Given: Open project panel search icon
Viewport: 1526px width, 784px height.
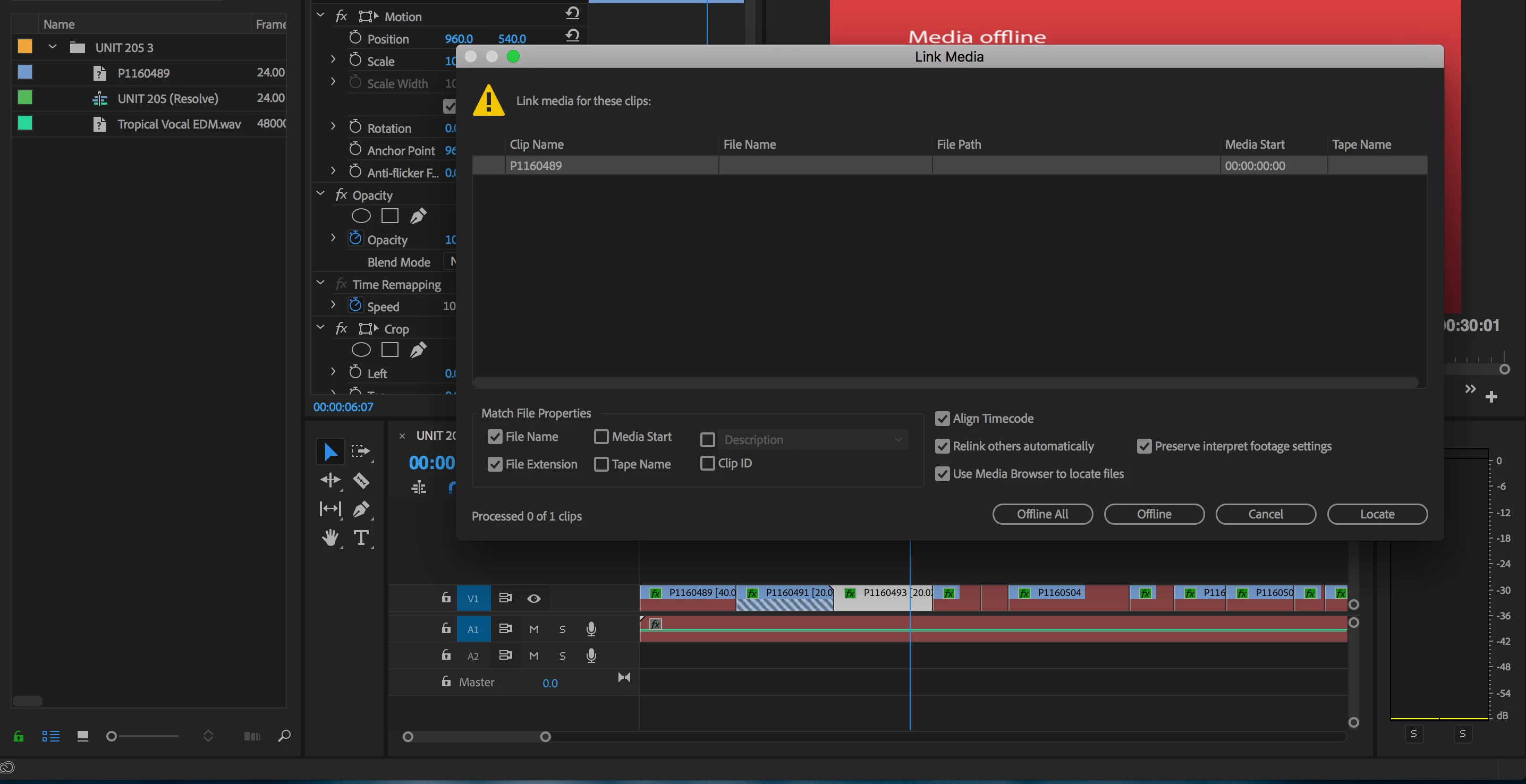Looking at the screenshot, I should pyautogui.click(x=284, y=736).
